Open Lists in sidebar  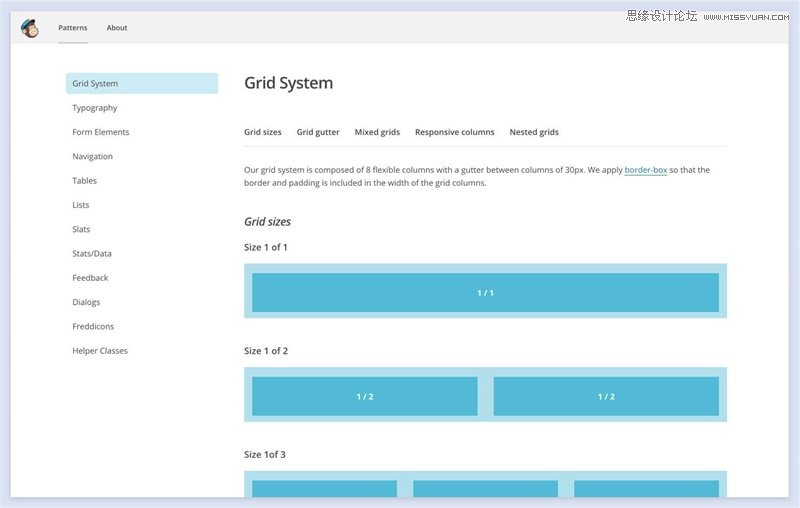point(81,205)
